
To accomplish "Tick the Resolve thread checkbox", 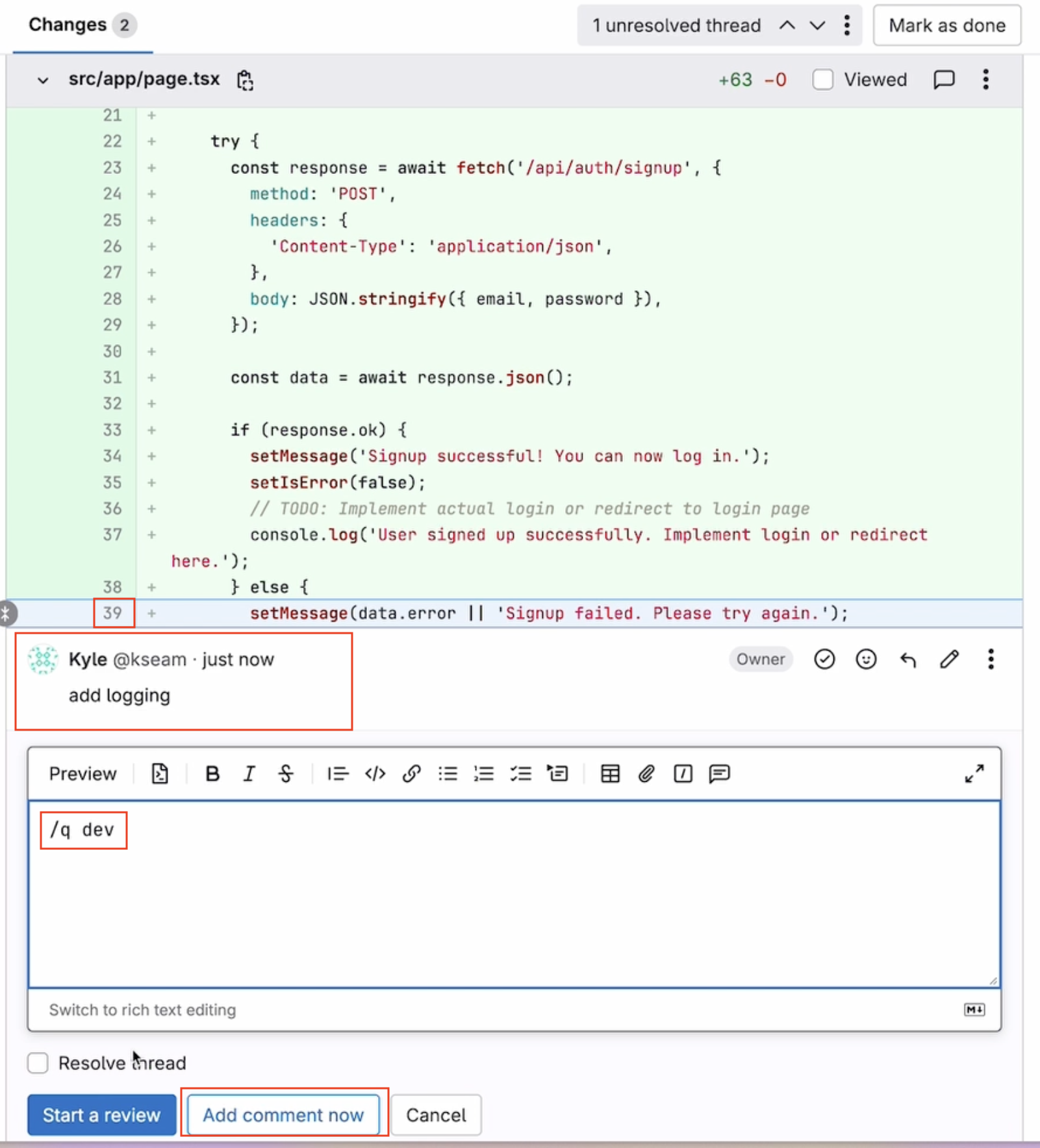I will click(38, 1063).
